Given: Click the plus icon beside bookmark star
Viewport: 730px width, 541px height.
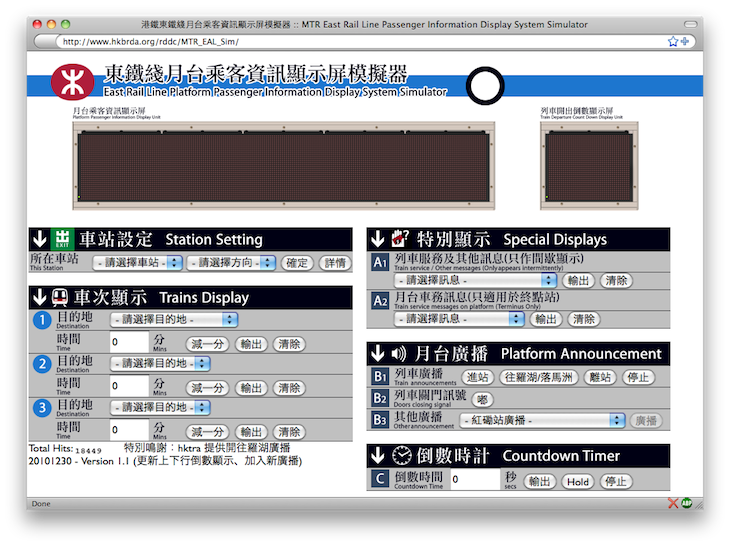Looking at the screenshot, I should pyautogui.click(x=685, y=41).
